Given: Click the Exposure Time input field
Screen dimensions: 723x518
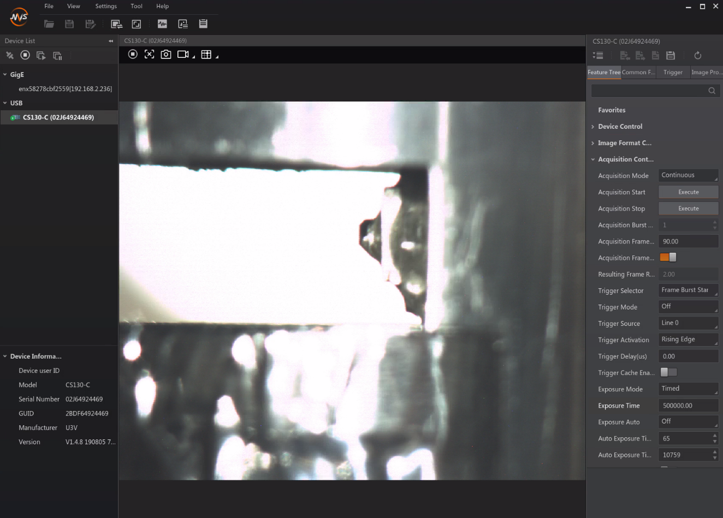Looking at the screenshot, I should (x=688, y=406).
